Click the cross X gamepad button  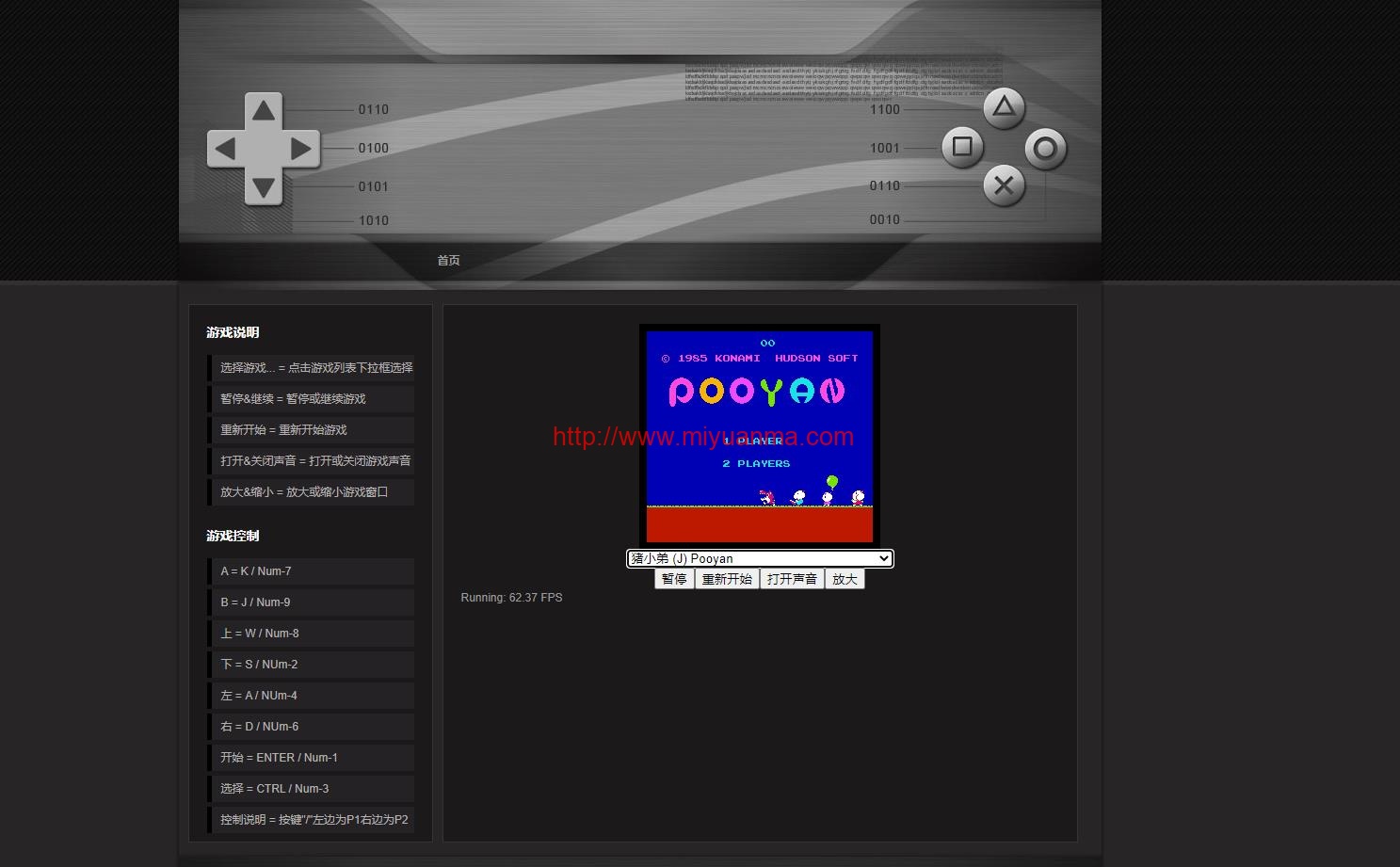pos(1004,185)
